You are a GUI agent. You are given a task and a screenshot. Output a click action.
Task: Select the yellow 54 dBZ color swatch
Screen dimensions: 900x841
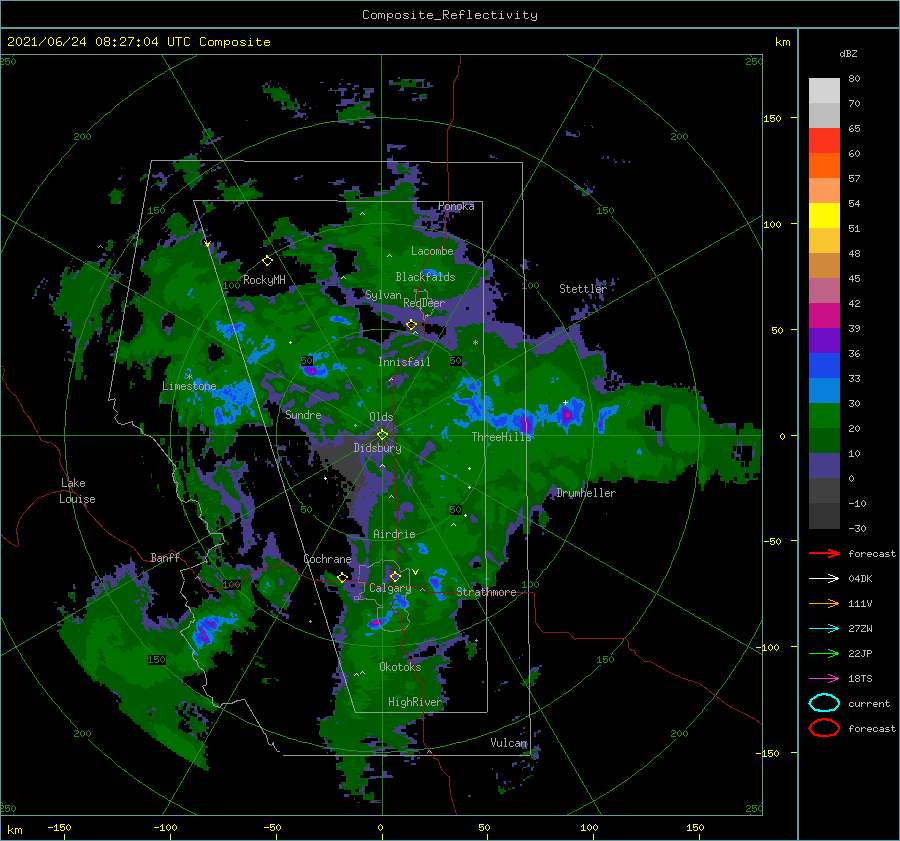click(824, 215)
